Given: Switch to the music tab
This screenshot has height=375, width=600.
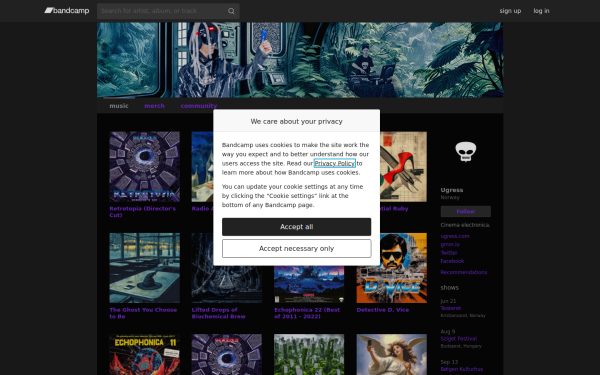Looking at the screenshot, I should (119, 106).
